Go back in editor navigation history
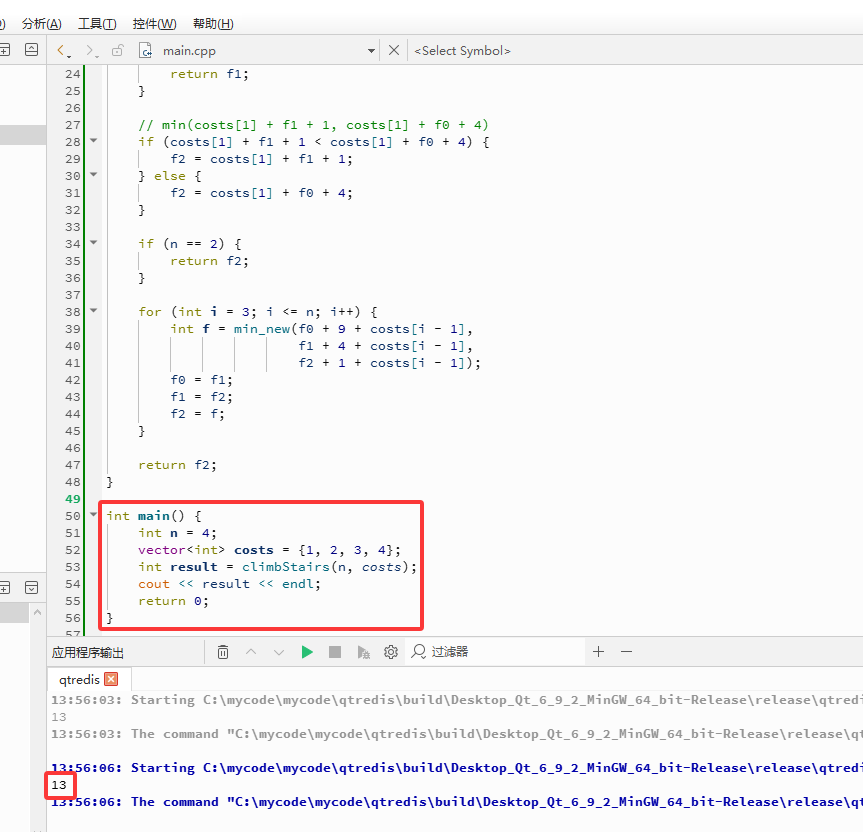863x832 pixels. tap(63, 51)
